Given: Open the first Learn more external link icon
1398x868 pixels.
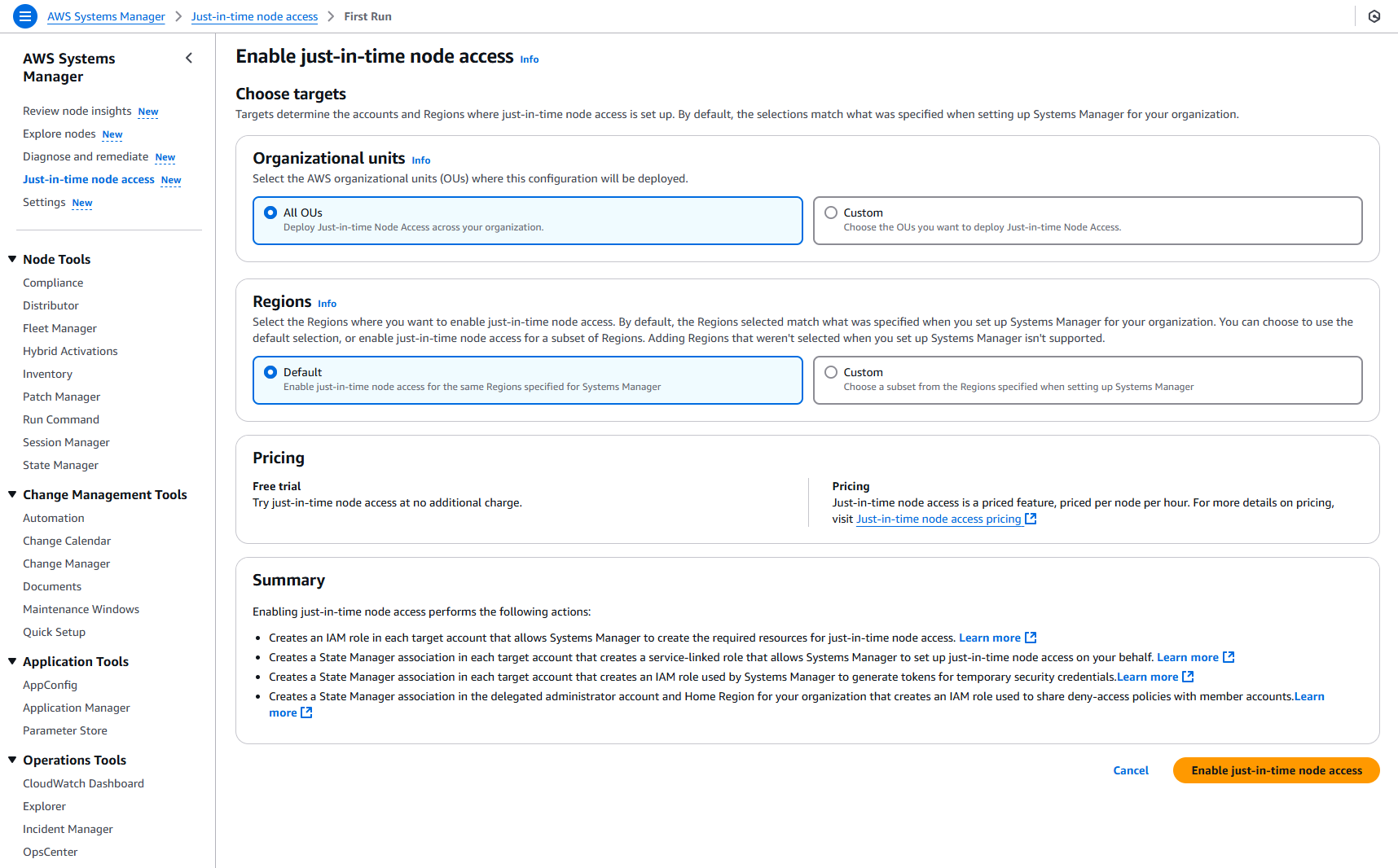Looking at the screenshot, I should [x=1030, y=637].
